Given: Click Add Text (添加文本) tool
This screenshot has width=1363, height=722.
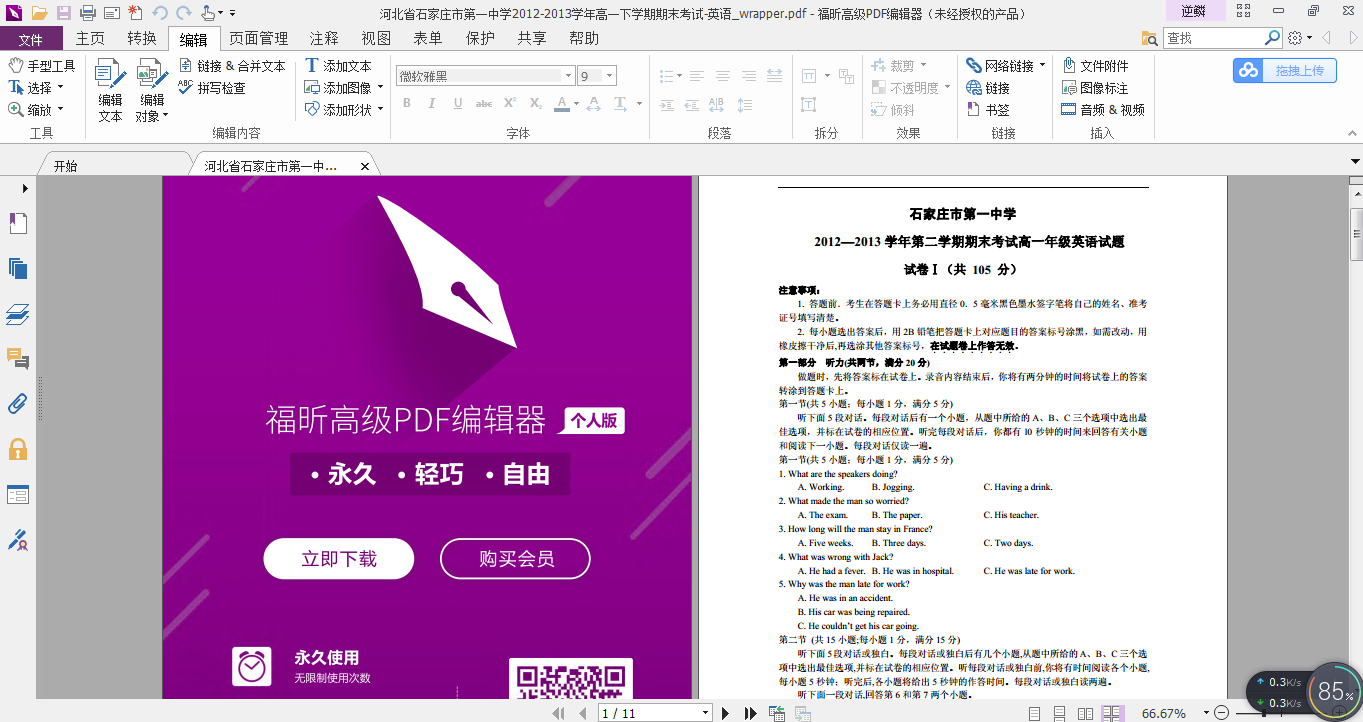Looking at the screenshot, I should [x=338, y=66].
